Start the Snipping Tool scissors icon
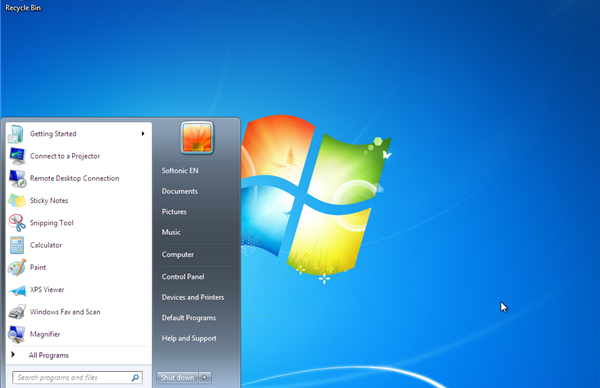Viewport: 600px width, 388px height. tap(17, 223)
